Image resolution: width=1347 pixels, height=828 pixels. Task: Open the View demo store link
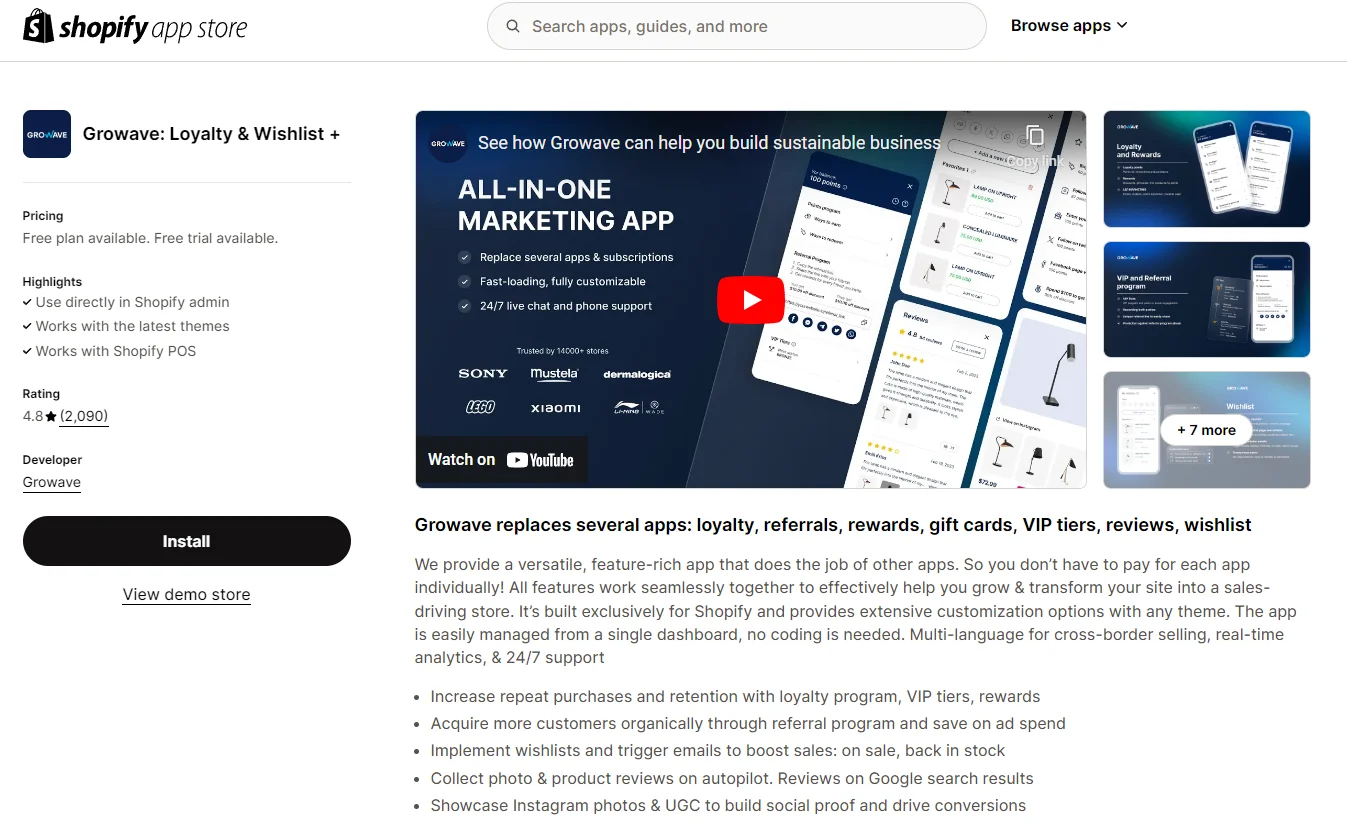(187, 594)
